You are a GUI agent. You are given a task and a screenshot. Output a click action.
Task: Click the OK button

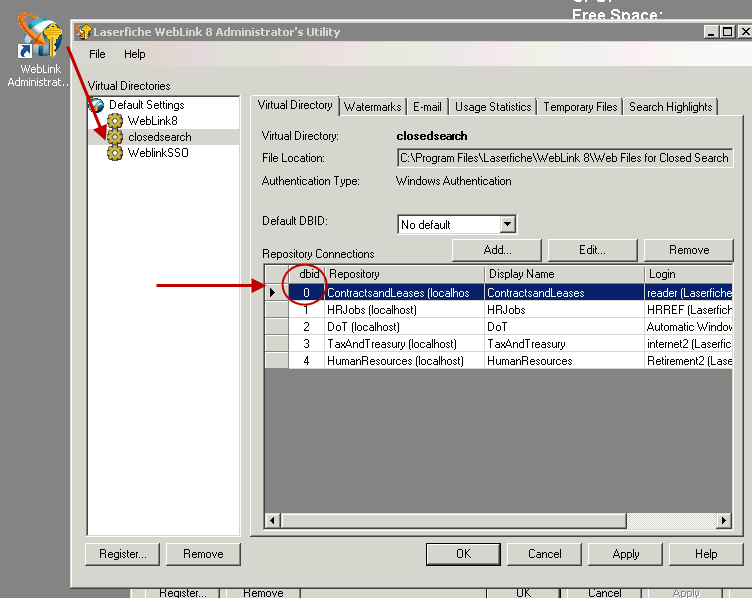(x=463, y=554)
